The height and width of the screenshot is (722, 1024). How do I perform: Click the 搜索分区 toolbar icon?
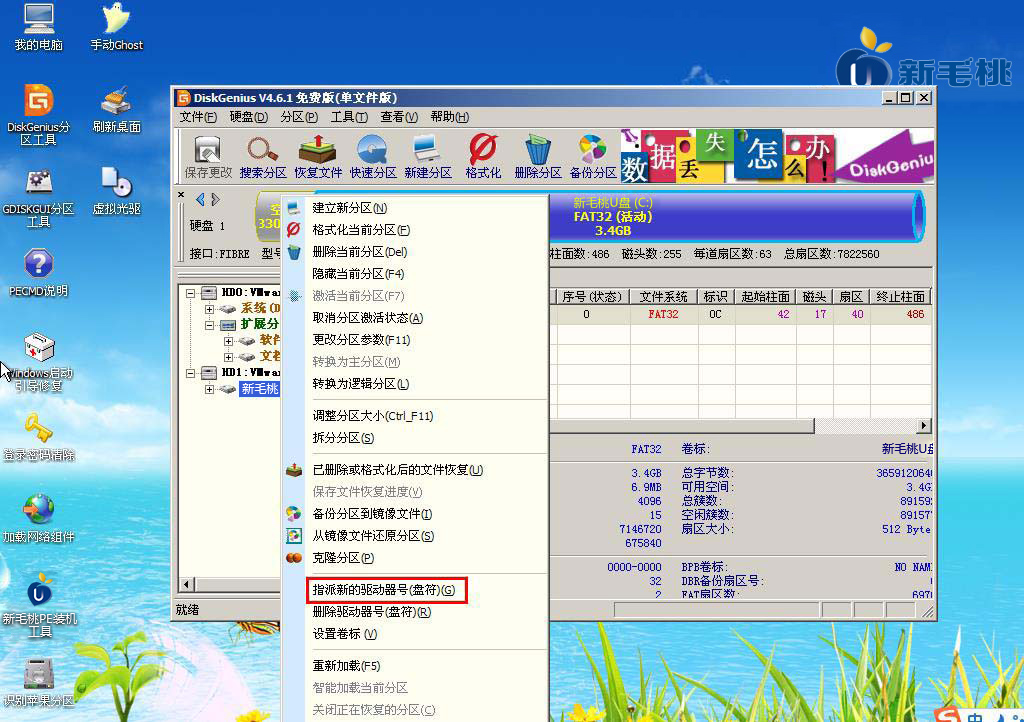263,157
